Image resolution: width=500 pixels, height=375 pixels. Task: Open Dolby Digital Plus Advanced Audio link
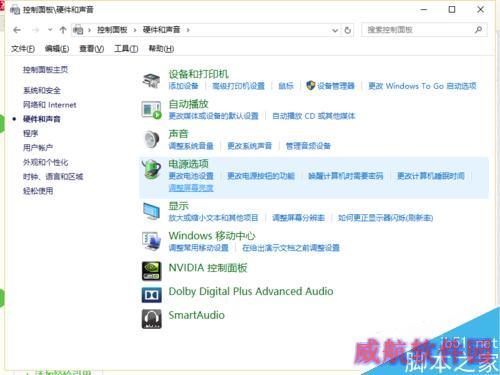pyautogui.click(x=251, y=291)
